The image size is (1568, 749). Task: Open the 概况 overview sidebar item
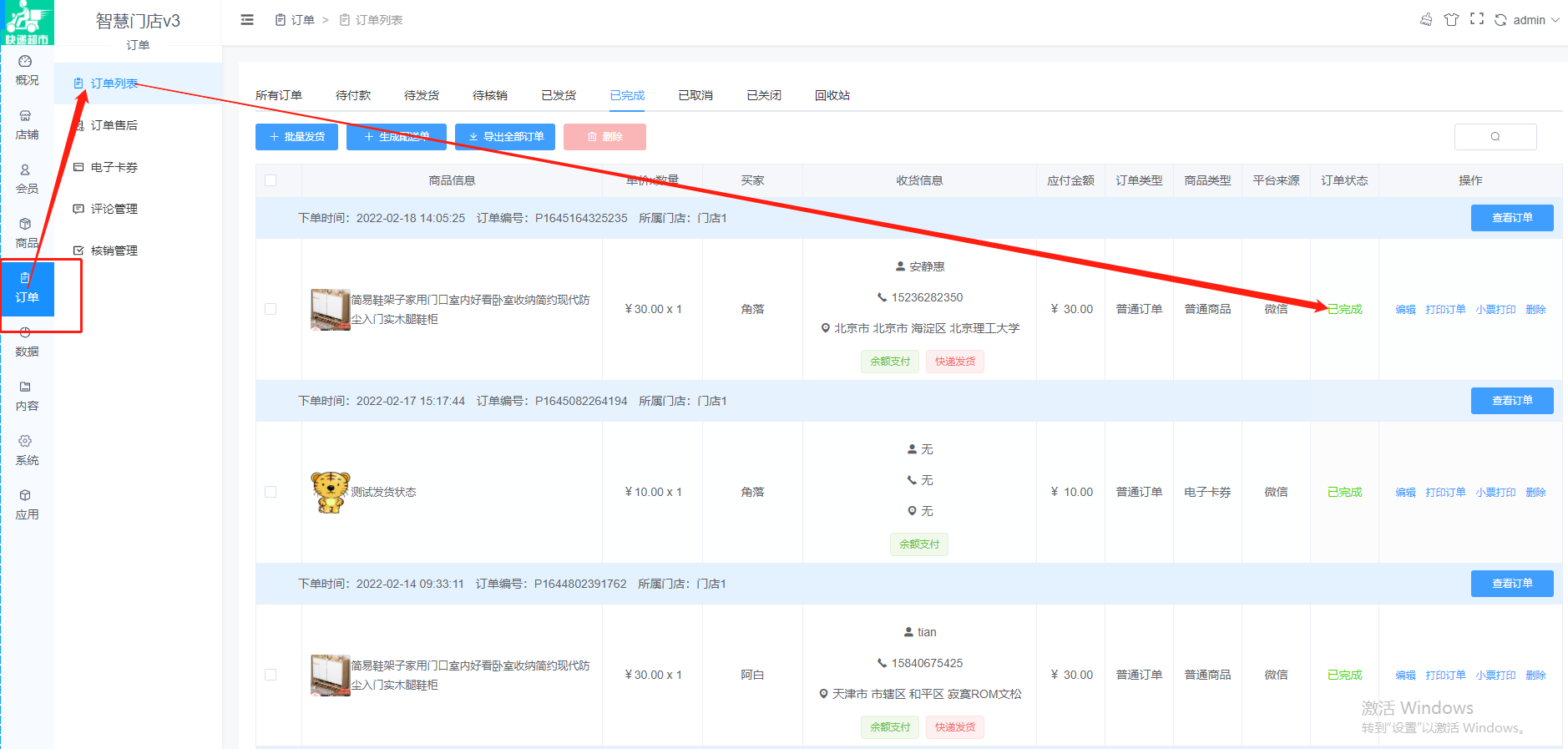coord(27,71)
